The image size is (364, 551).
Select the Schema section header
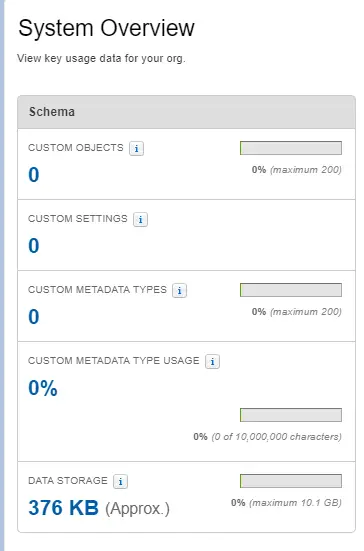point(187,112)
